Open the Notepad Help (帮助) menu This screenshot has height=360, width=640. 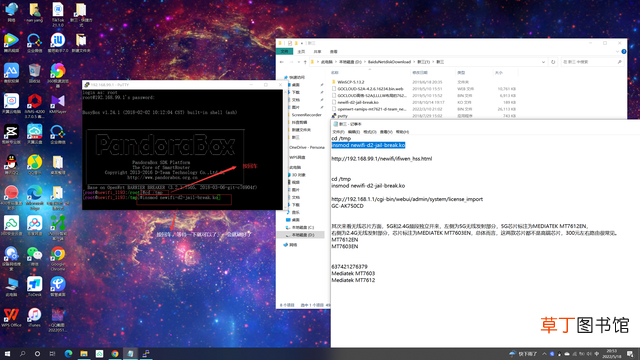402,132
